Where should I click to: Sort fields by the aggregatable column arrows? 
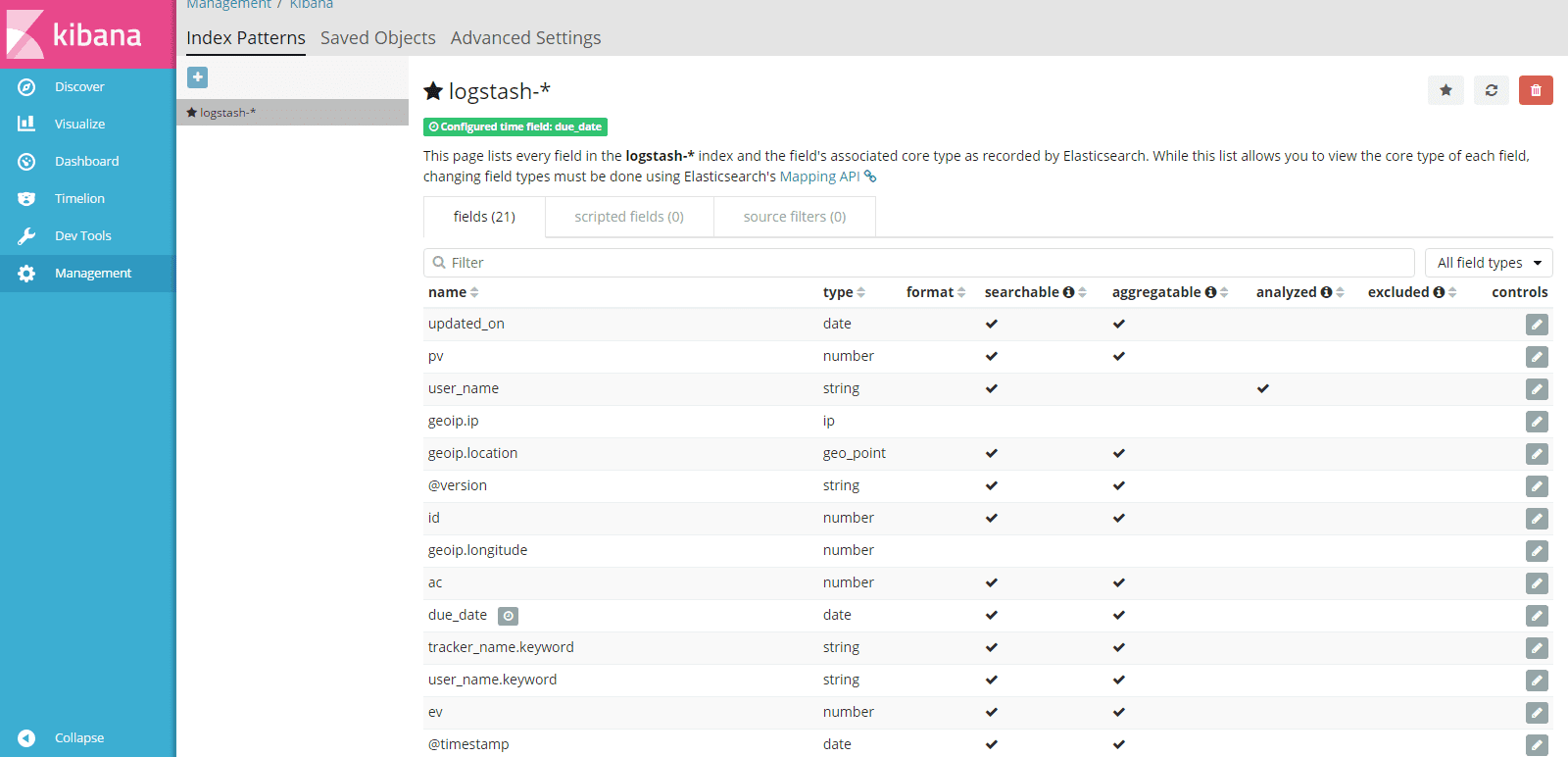tap(1224, 292)
